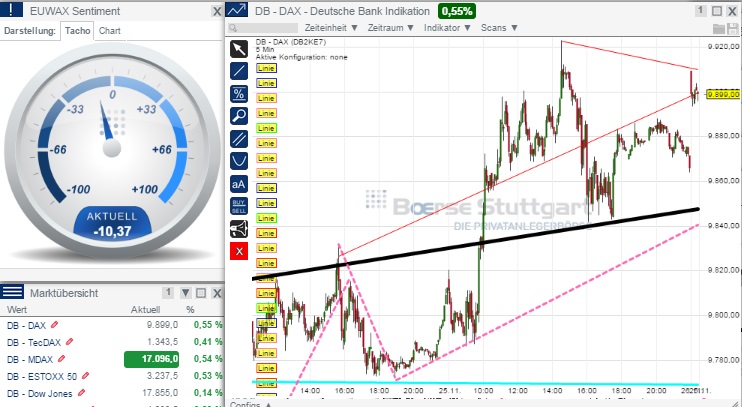742x407 pixels.
Task: Sort by the Wert column header
Action: [x=17, y=310]
